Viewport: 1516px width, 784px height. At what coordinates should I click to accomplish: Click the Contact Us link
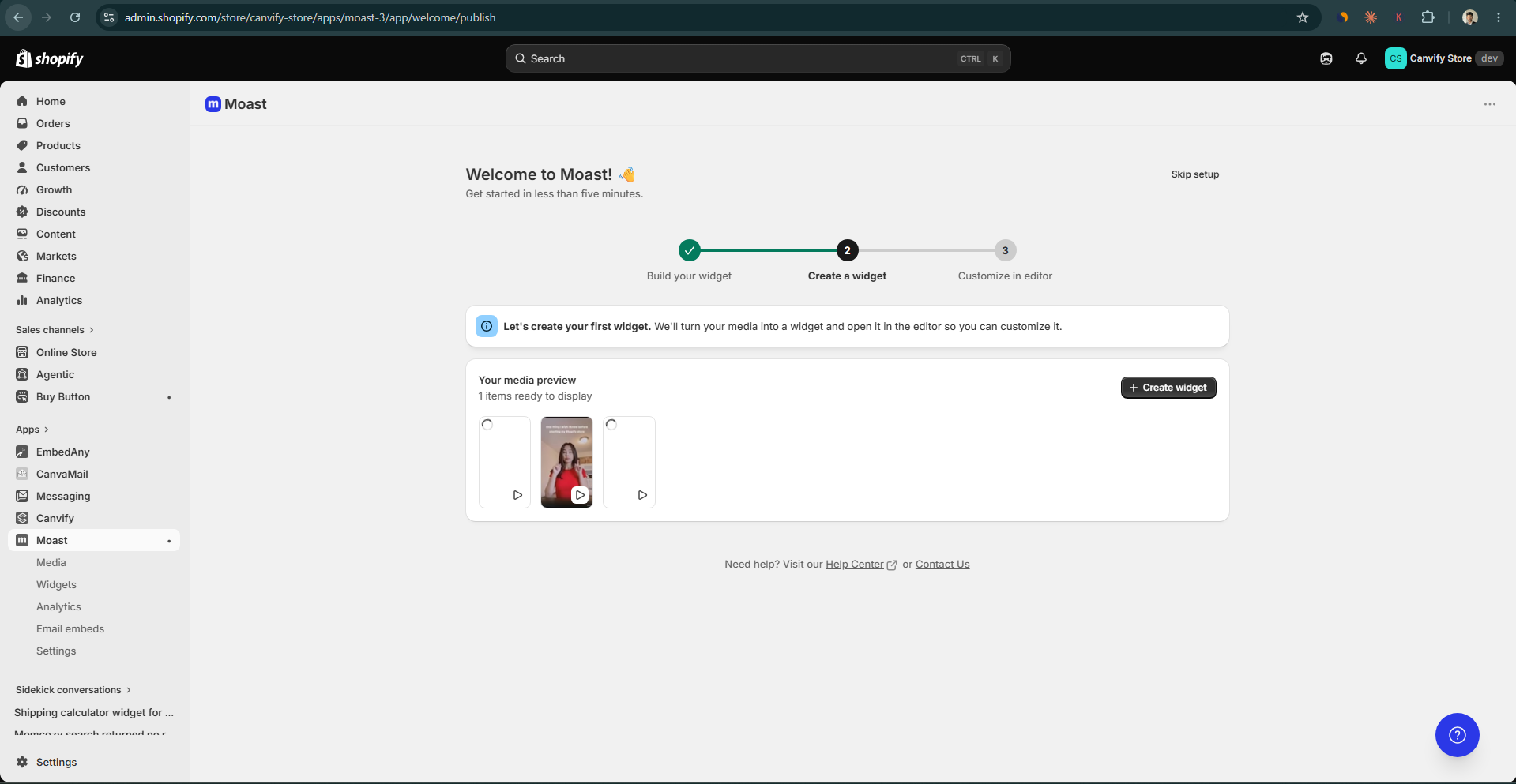pos(942,565)
